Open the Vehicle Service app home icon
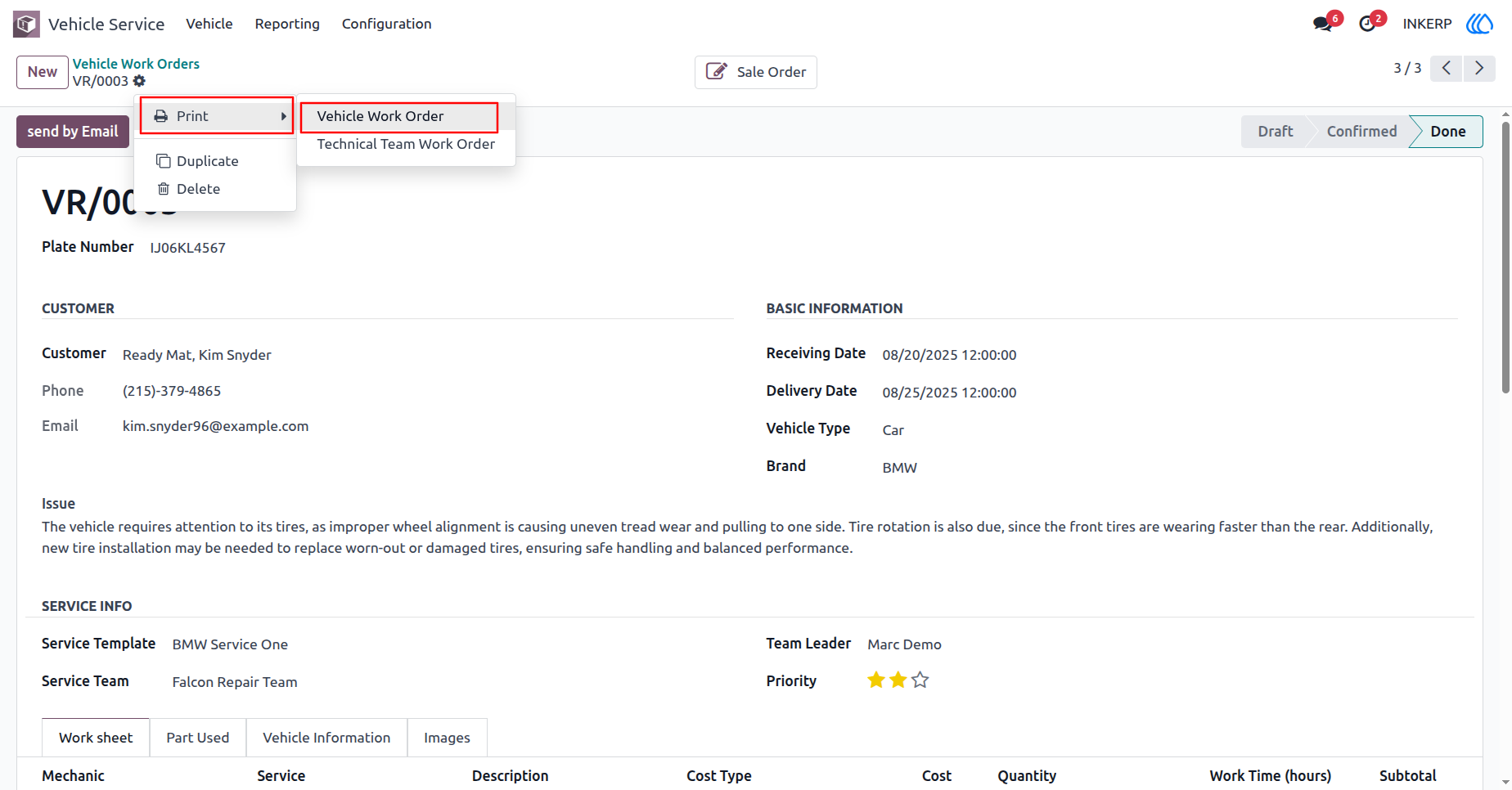 tap(26, 24)
